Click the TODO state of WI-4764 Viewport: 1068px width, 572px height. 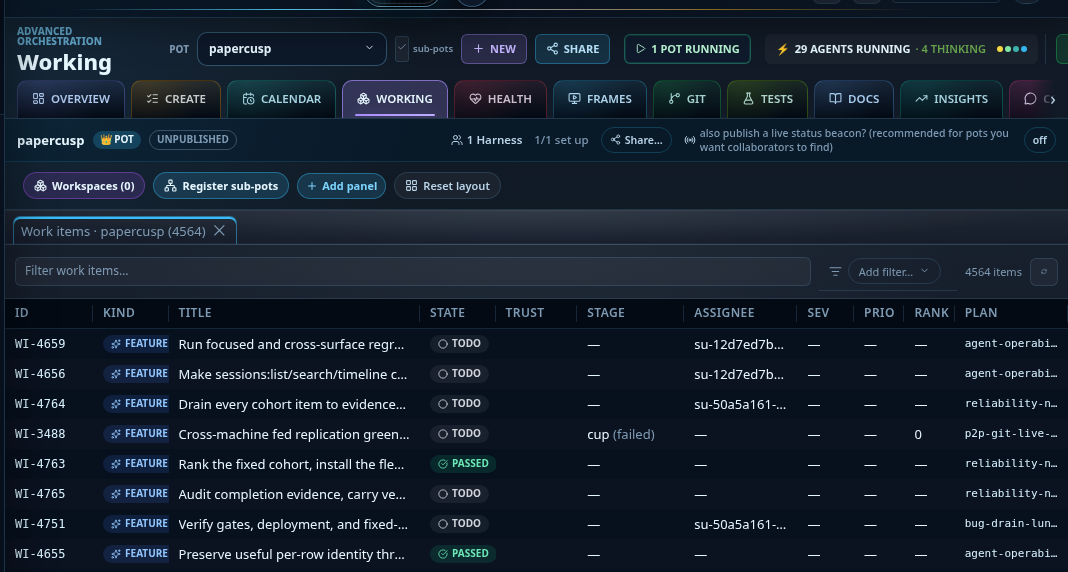[459, 404]
